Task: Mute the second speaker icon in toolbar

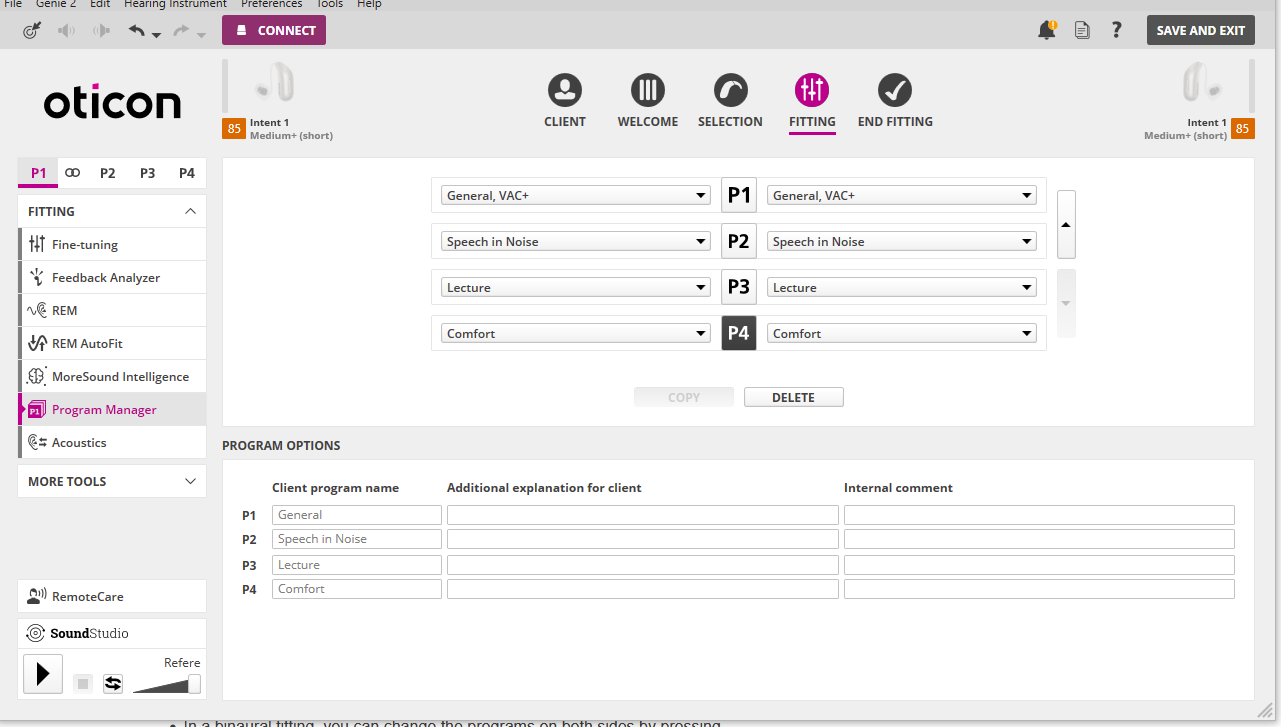Action: tap(101, 31)
